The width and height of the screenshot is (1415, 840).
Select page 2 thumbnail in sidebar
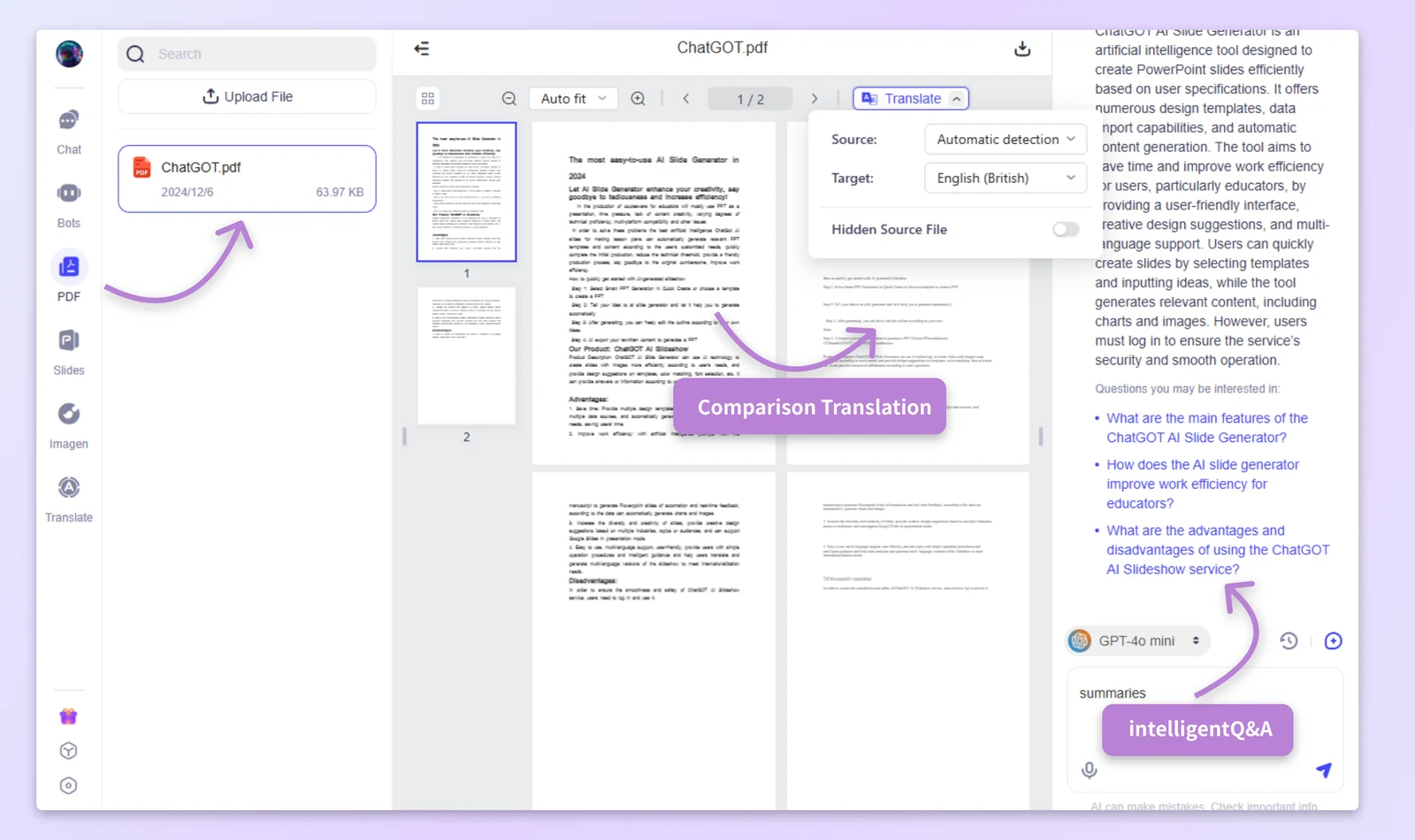pyautogui.click(x=466, y=356)
